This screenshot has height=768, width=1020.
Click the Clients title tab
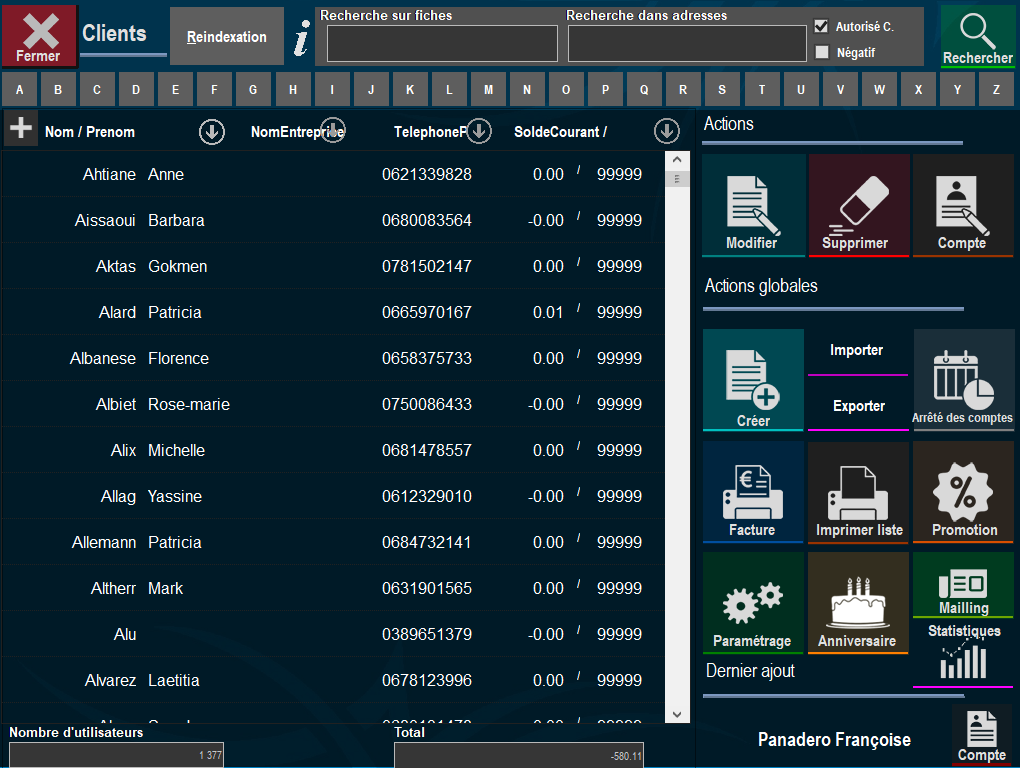point(114,33)
